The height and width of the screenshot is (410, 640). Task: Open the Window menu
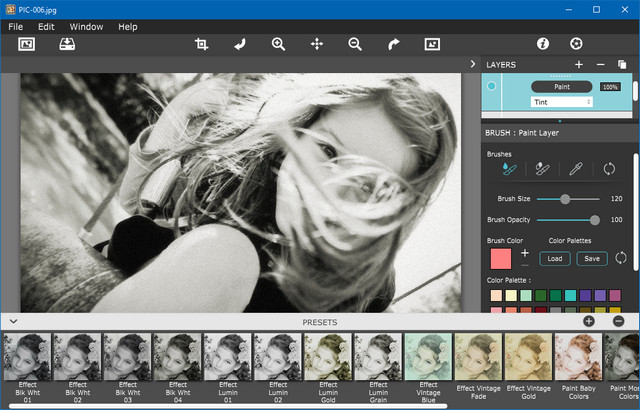(86, 27)
